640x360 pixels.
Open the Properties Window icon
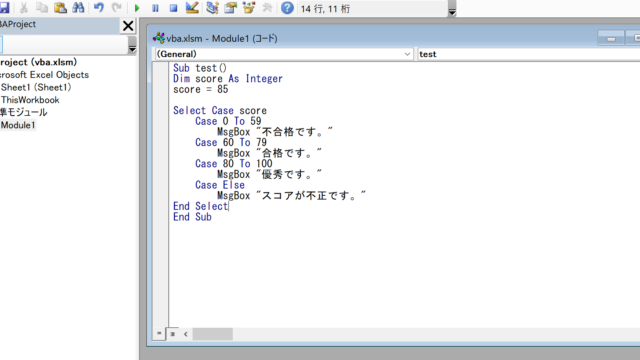tap(231, 8)
